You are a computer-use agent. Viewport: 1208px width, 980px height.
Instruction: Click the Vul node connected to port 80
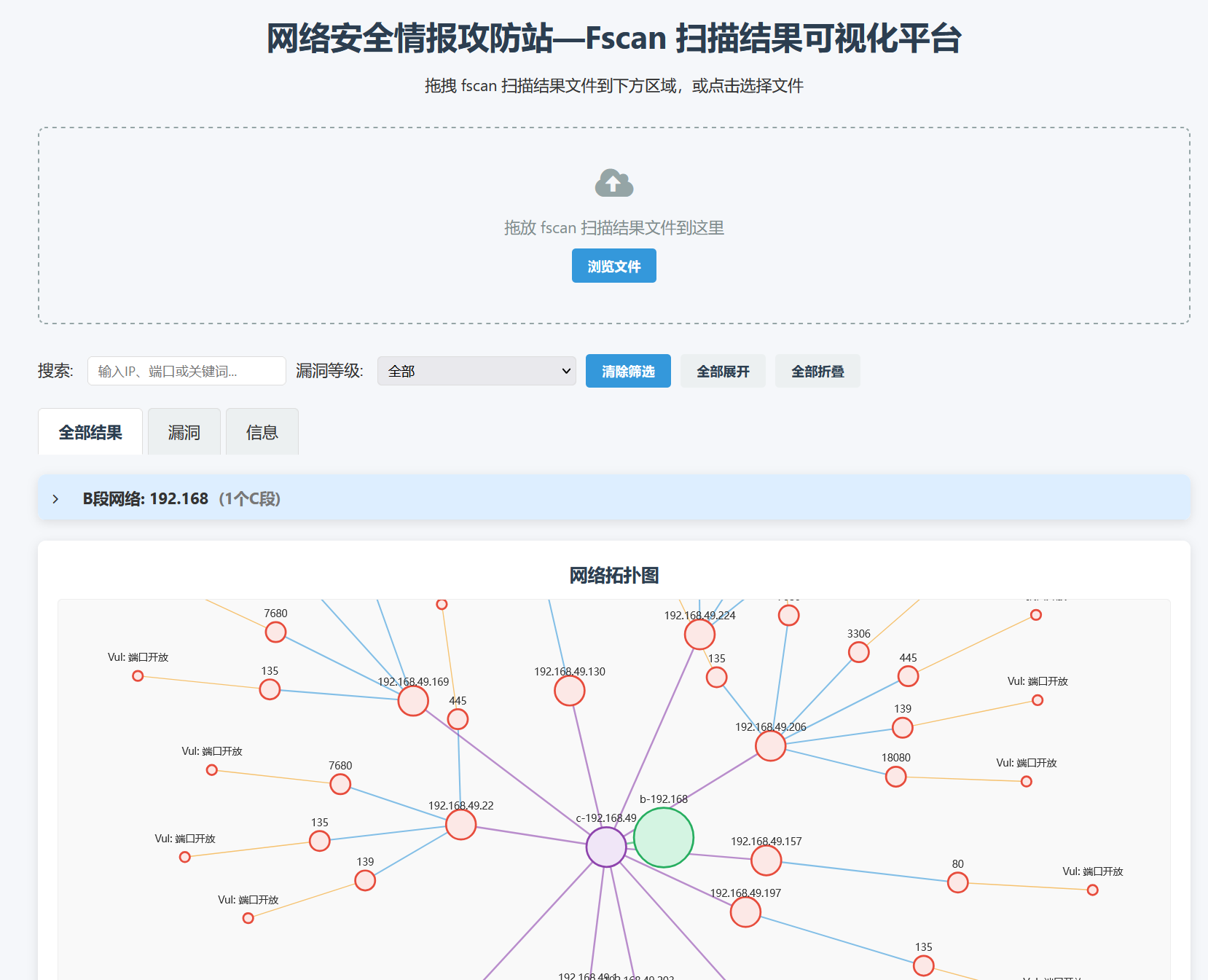tap(1093, 890)
